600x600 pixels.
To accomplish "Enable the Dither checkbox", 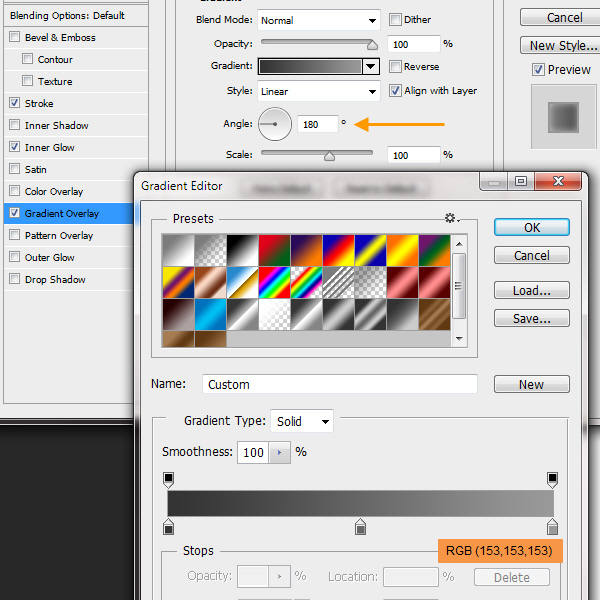I will click(395, 20).
